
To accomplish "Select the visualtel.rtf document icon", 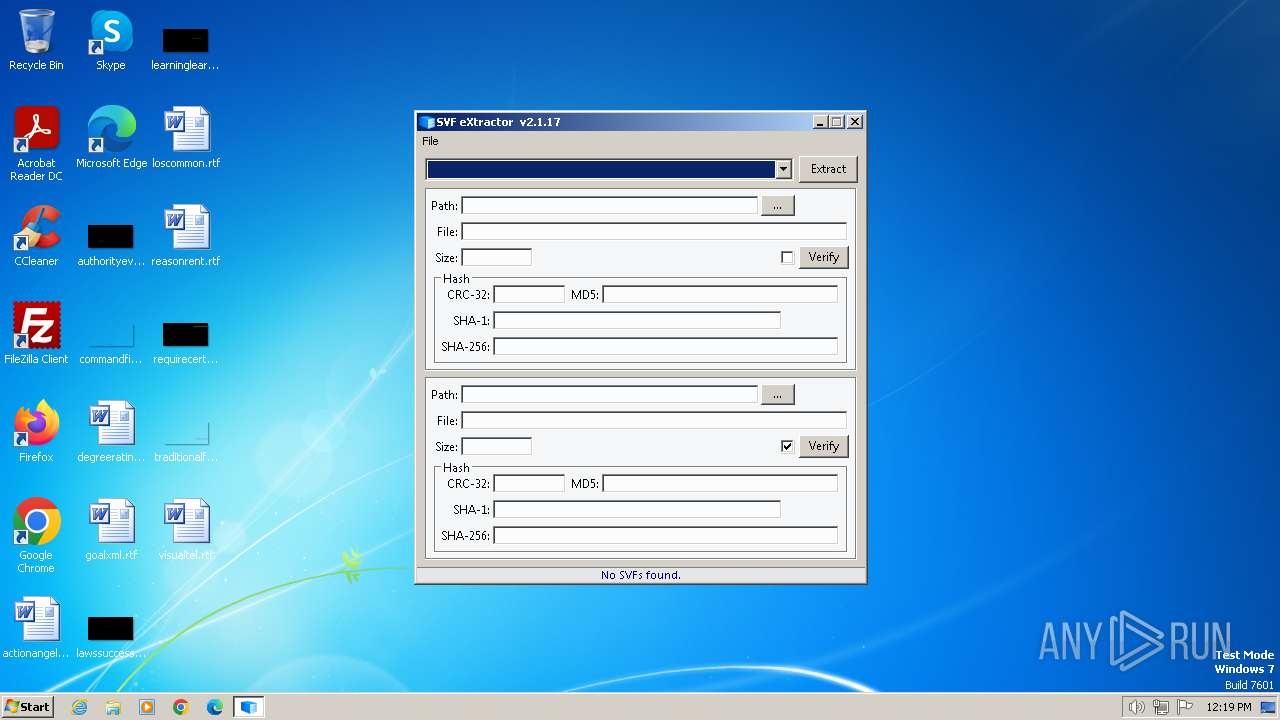I will pyautogui.click(x=186, y=529).
